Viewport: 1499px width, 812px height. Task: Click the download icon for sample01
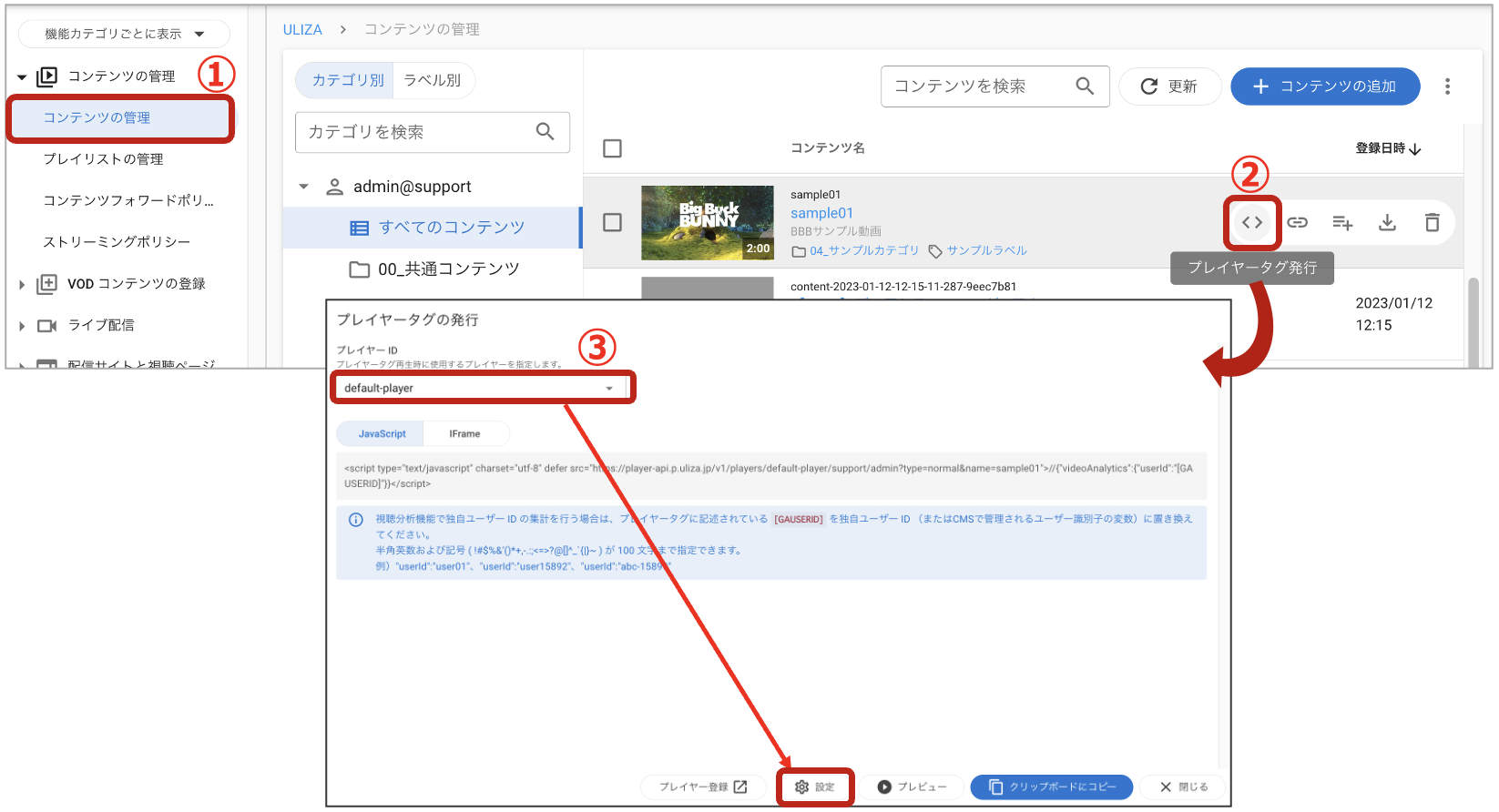pos(1387,222)
